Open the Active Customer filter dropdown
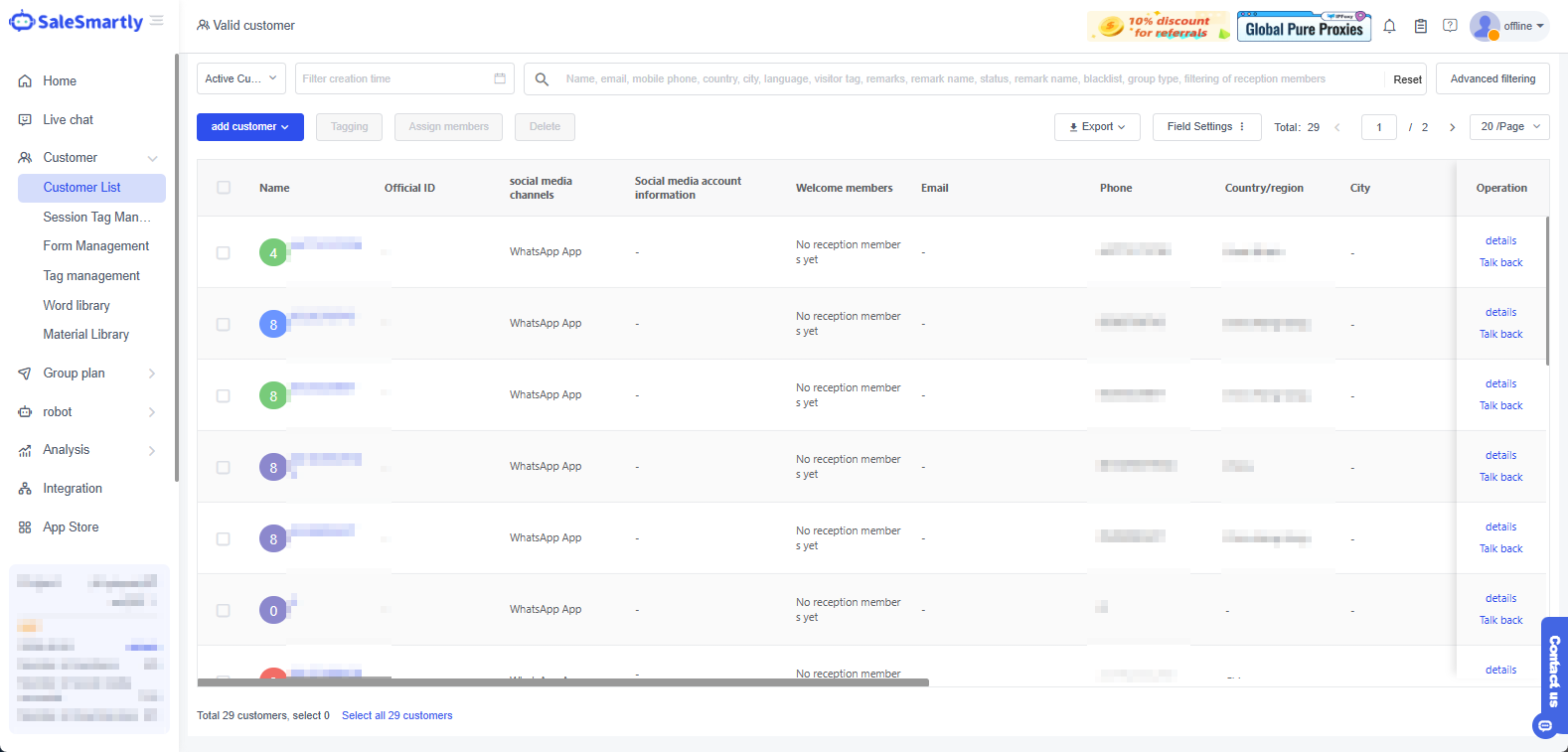Image resolution: width=1568 pixels, height=752 pixels. coord(241,78)
